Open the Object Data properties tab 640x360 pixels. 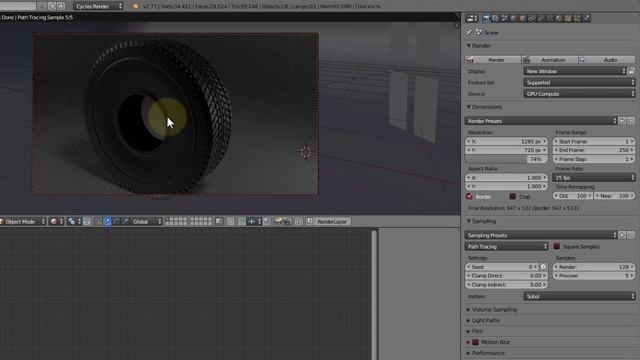(x=550, y=18)
